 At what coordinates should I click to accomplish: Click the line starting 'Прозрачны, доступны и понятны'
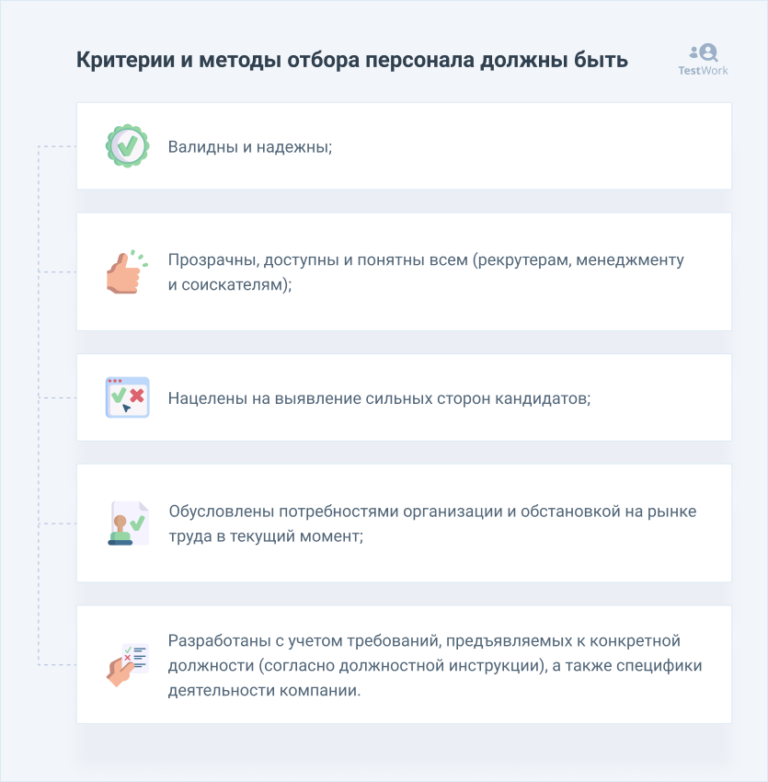click(425, 260)
